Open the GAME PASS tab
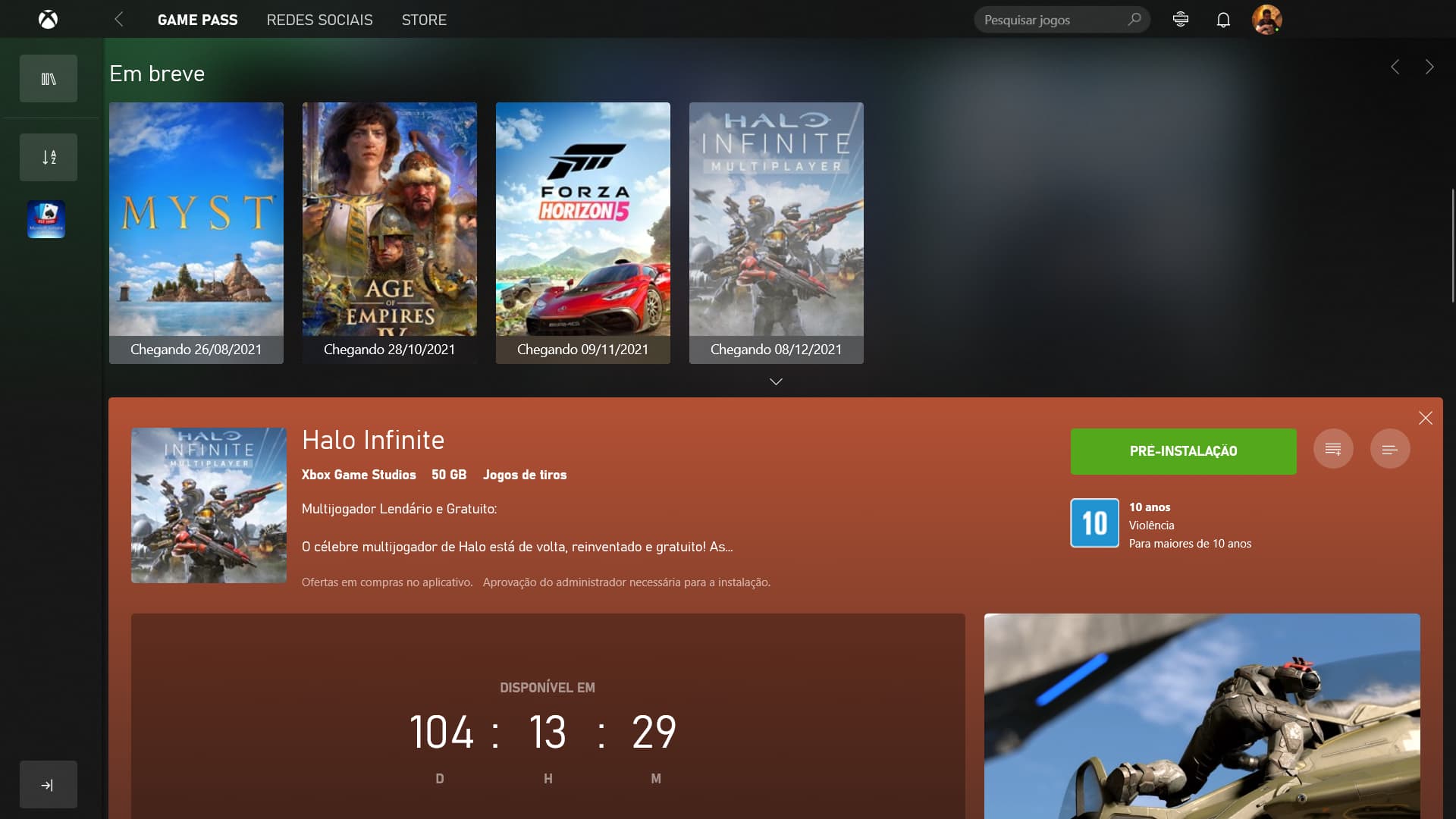 coord(197,20)
